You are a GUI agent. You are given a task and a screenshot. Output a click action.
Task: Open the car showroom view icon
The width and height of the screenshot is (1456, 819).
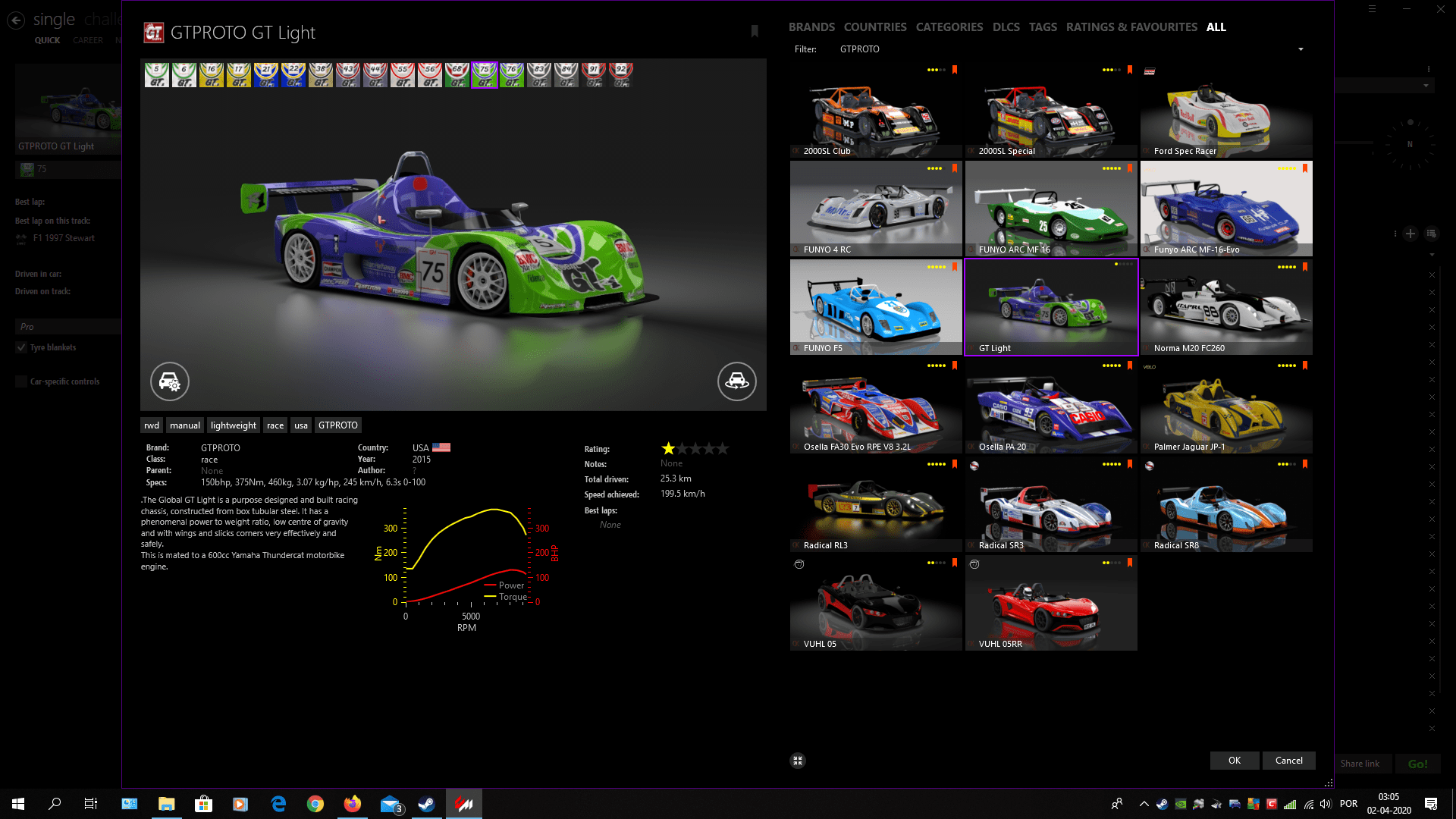click(737, 381)
